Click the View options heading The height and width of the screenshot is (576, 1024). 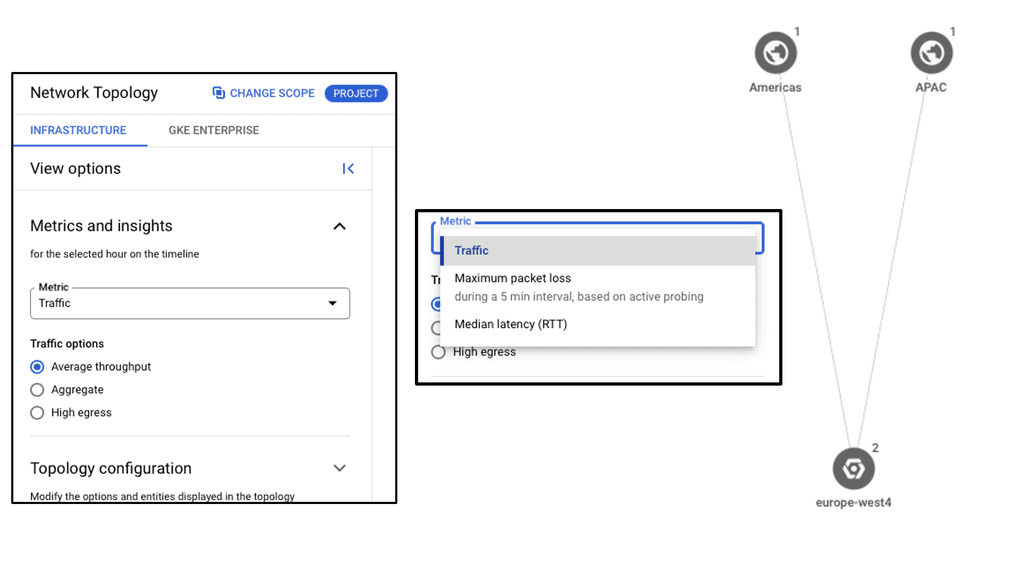point(75,168)
